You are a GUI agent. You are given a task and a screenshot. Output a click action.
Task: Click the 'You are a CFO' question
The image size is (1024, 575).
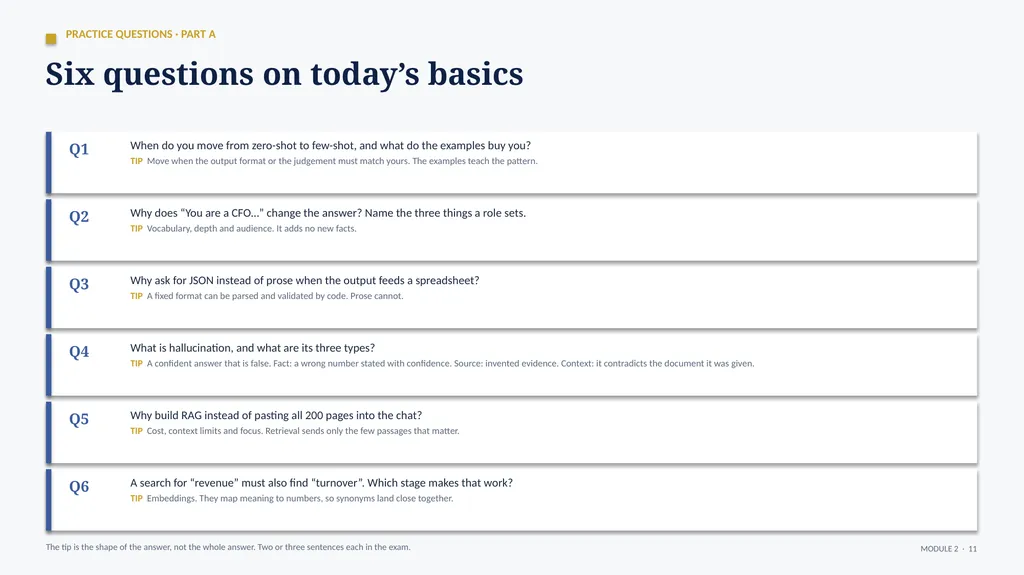(x=328, y=213)
